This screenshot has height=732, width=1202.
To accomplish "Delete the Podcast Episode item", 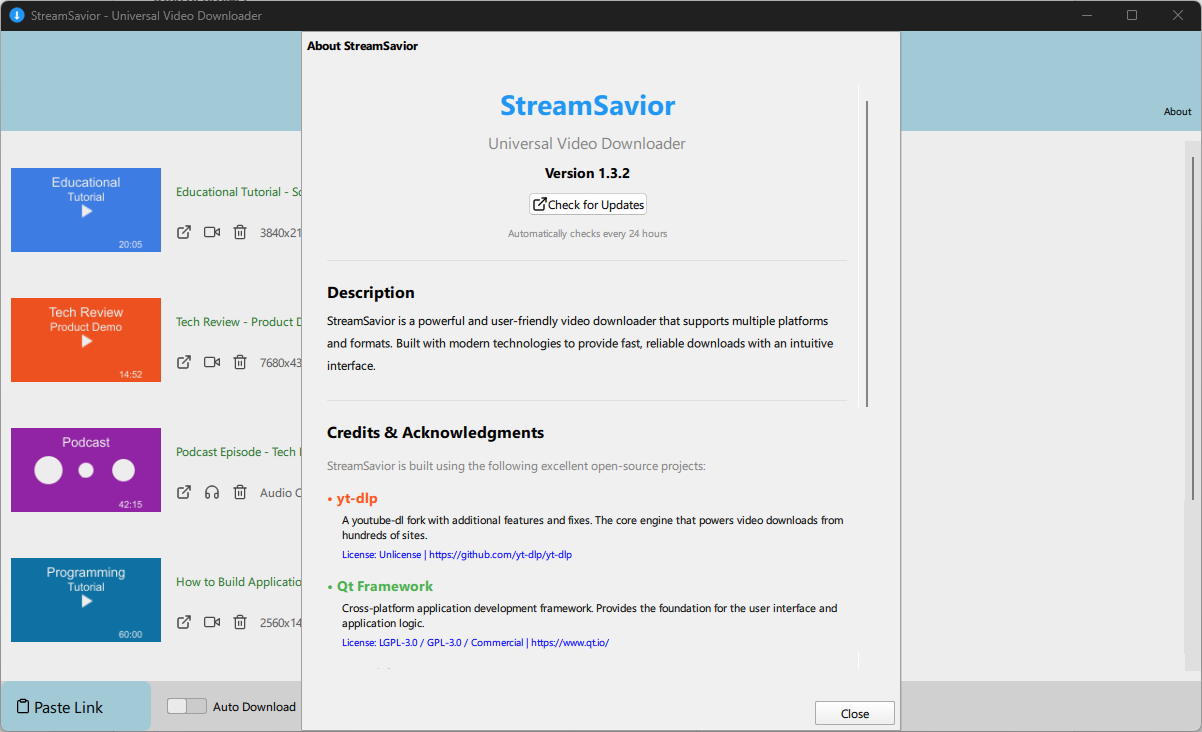I will [x=240, y=492].
